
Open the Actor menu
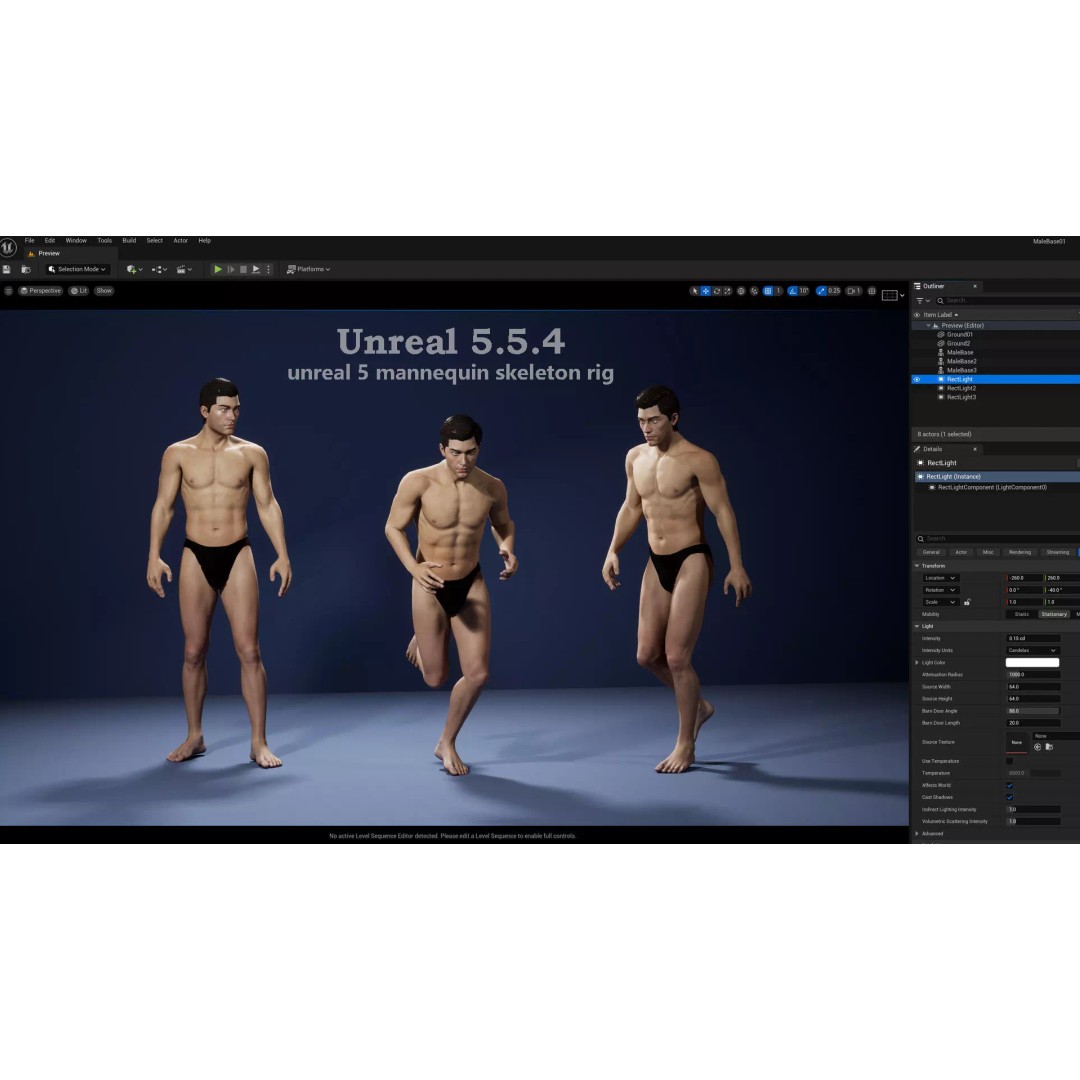click(x=180, y=241)
